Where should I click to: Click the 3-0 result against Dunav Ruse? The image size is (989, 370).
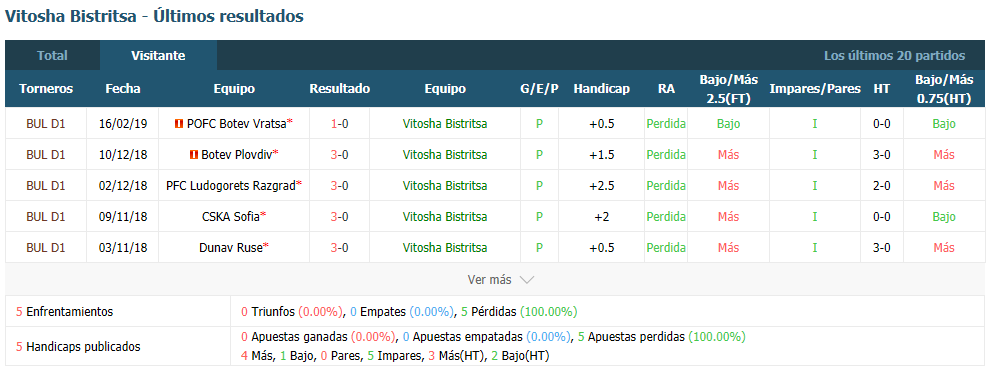click(339, 248)
